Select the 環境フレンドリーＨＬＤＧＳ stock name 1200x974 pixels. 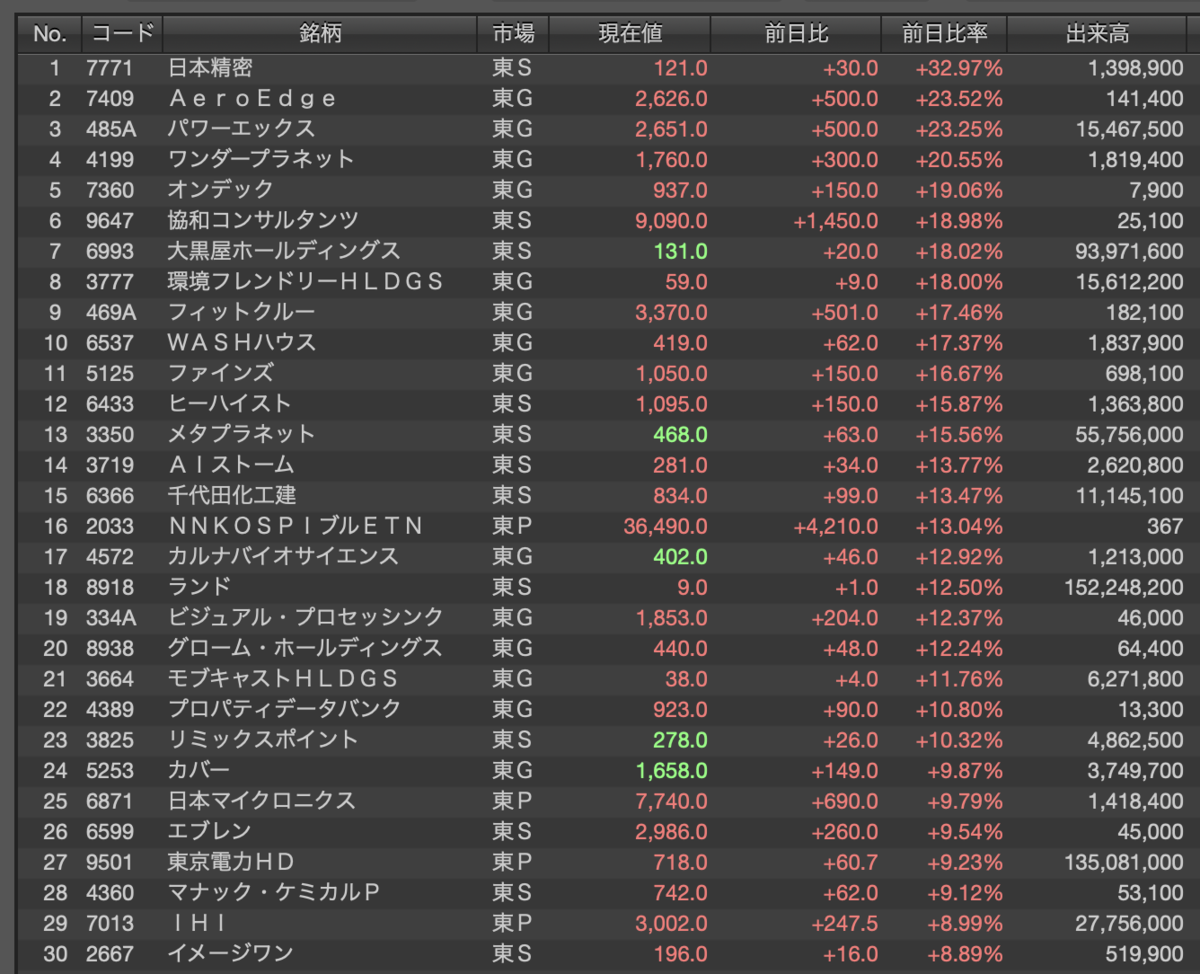(305, 282)
